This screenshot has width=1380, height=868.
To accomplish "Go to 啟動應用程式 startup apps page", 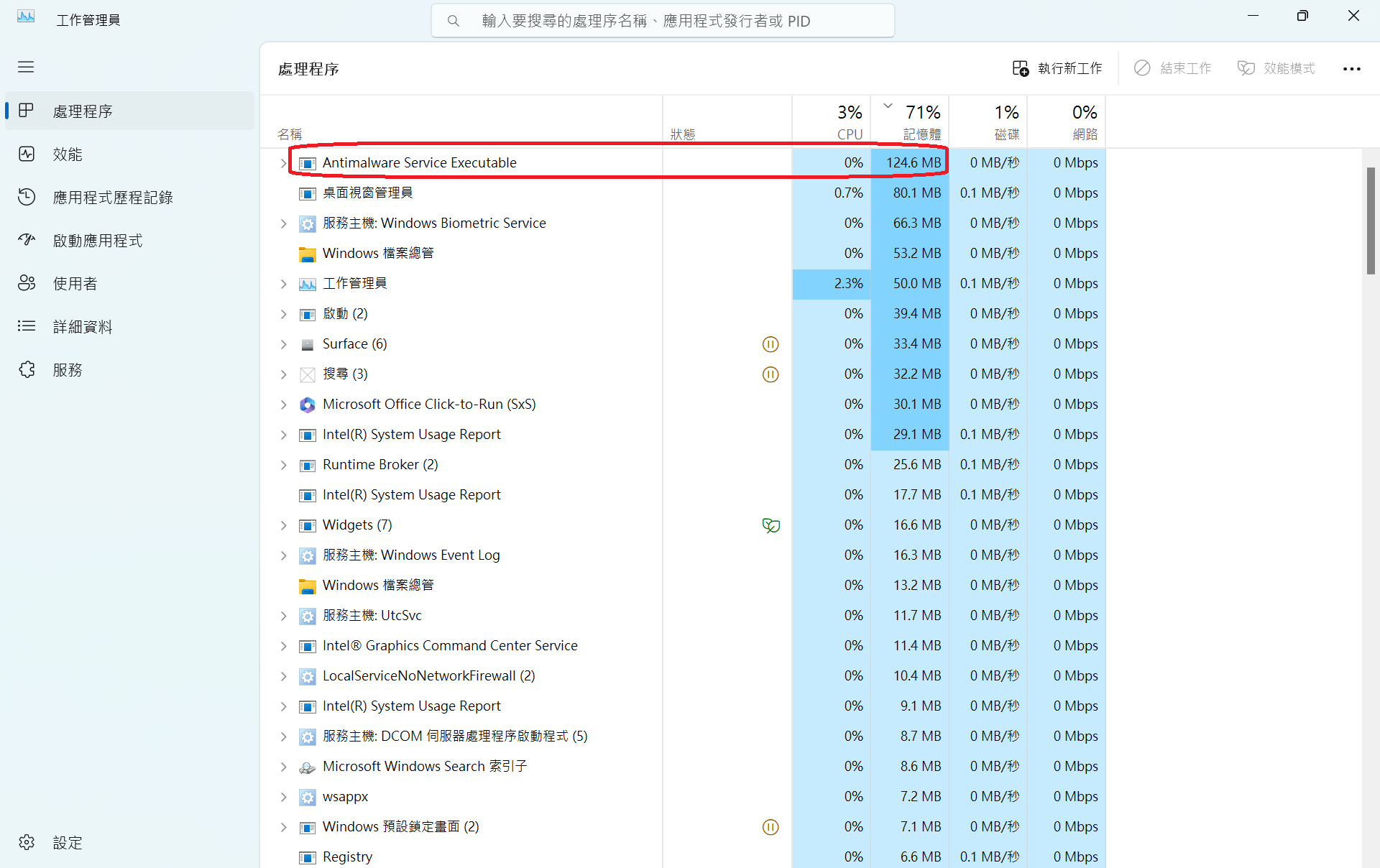I will pyautogui.click(x=97, y=241).
